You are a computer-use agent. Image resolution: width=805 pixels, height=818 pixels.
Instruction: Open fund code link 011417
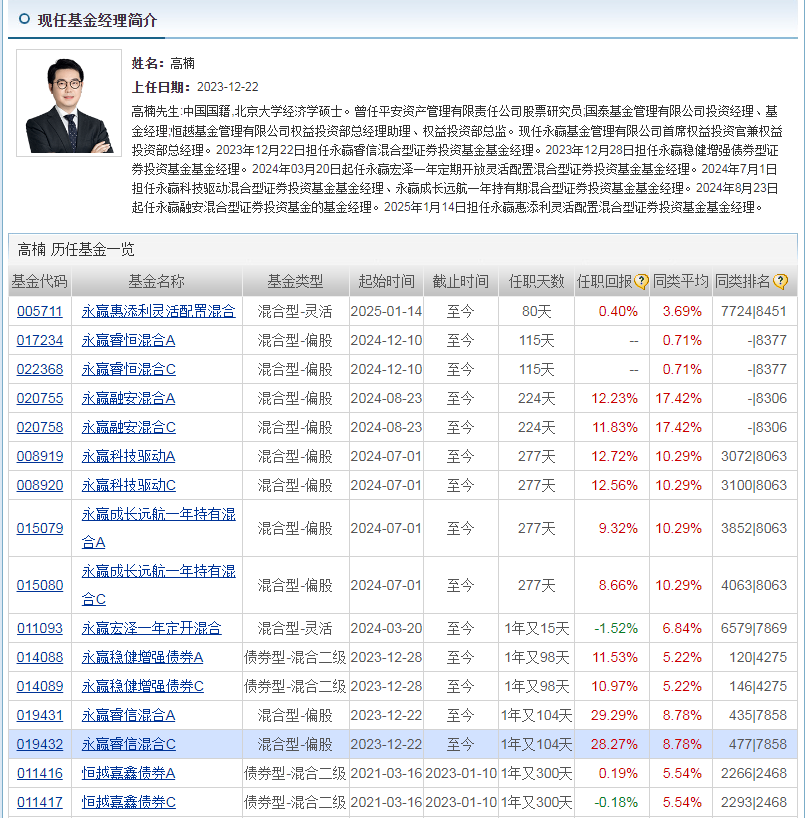click(40, 802)
